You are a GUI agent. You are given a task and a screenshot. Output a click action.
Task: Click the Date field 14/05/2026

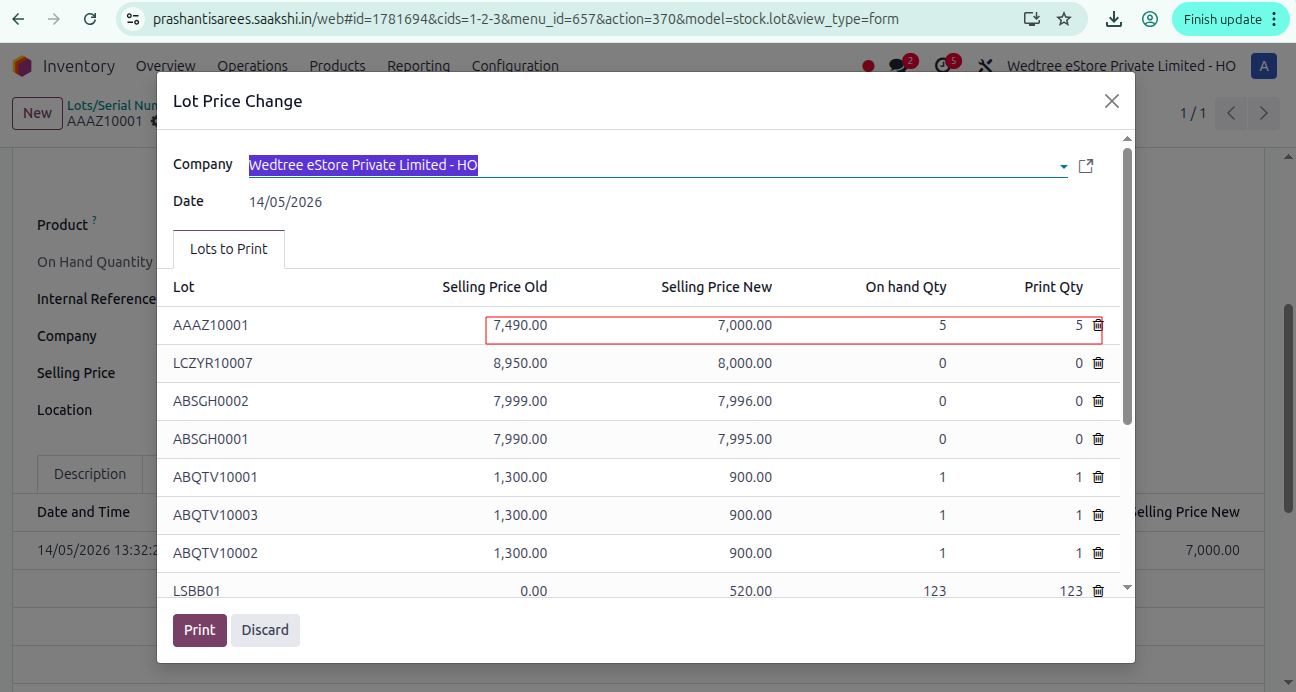[x=285, y=202]
